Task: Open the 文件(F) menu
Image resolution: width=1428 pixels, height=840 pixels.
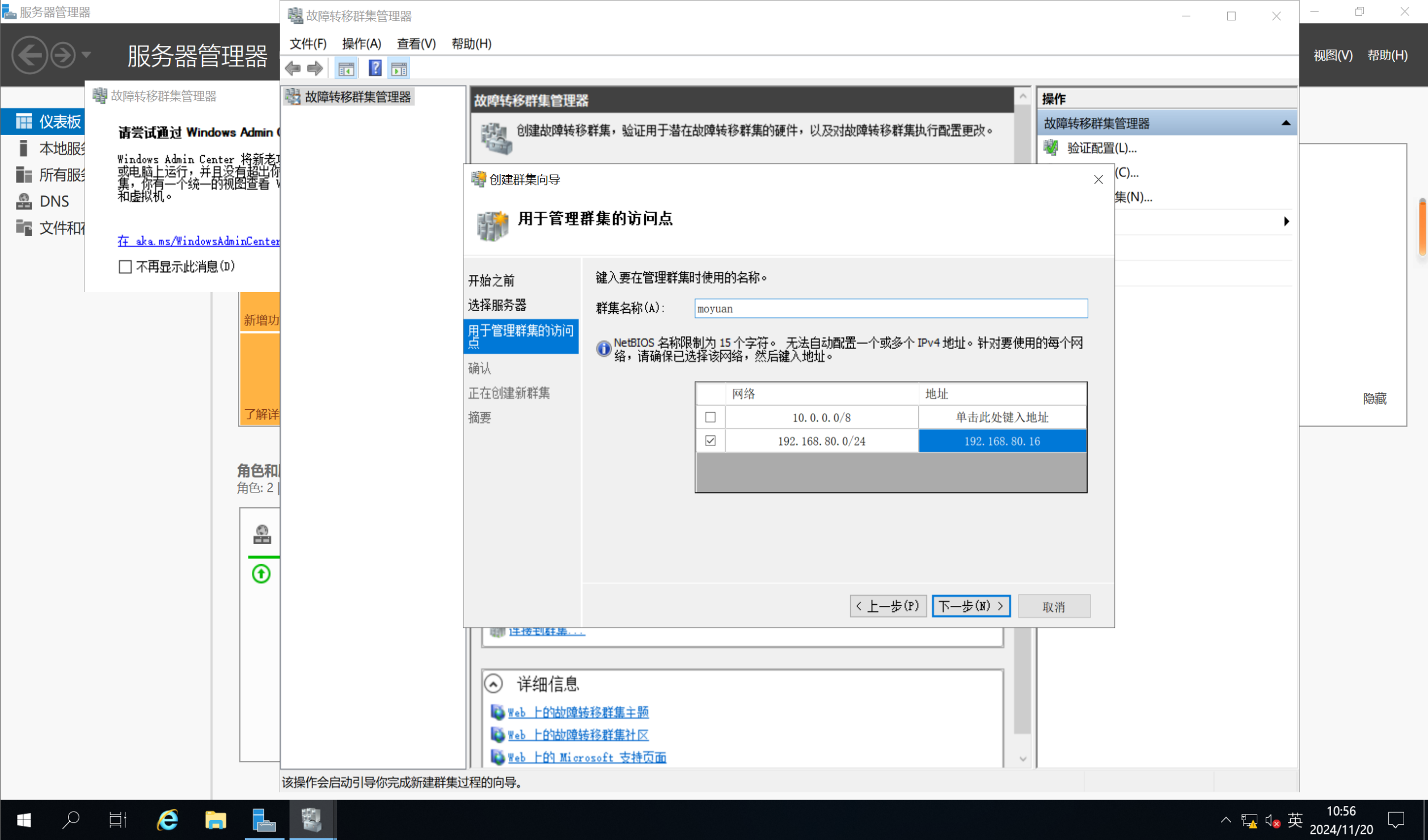Action: click(x=307, y=44)
